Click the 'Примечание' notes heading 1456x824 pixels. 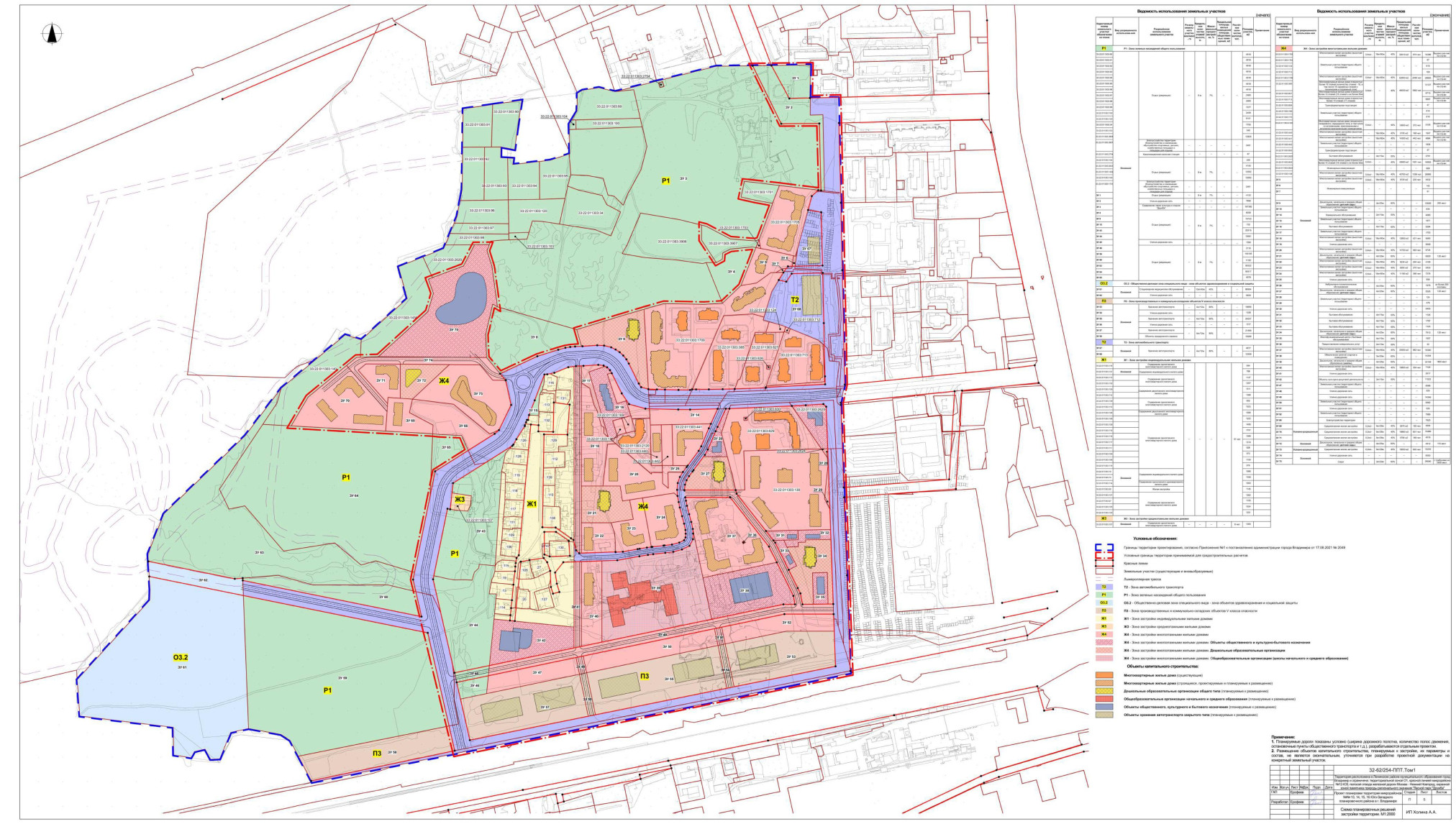[x=1283, y=737]
